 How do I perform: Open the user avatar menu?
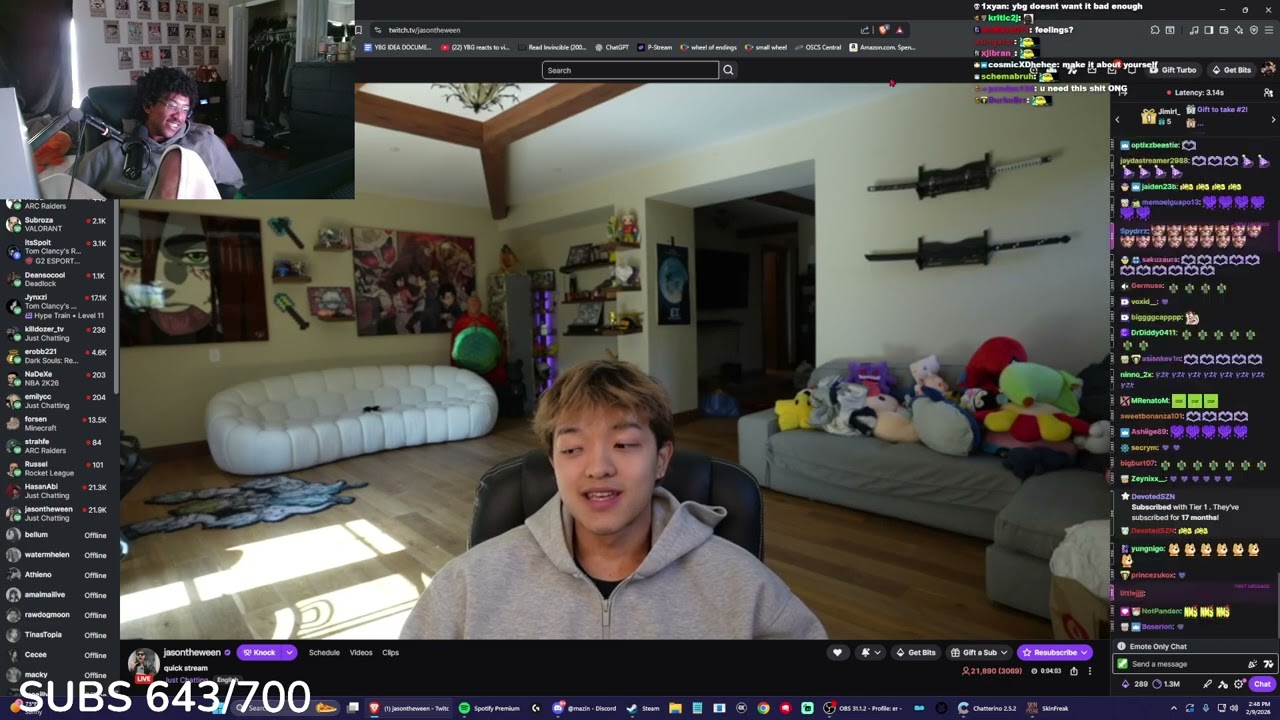(1268, 70)
